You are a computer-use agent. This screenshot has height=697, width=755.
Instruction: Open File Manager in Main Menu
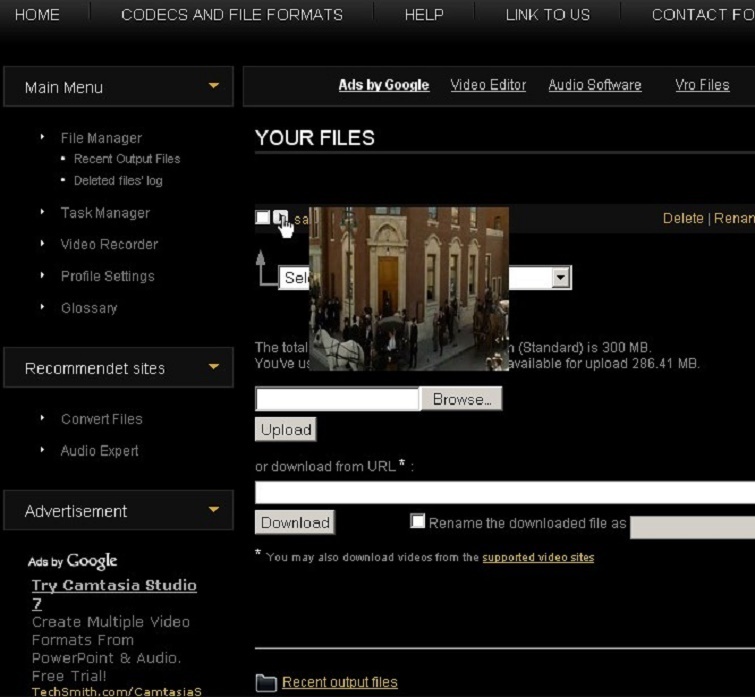coord(101,138)
